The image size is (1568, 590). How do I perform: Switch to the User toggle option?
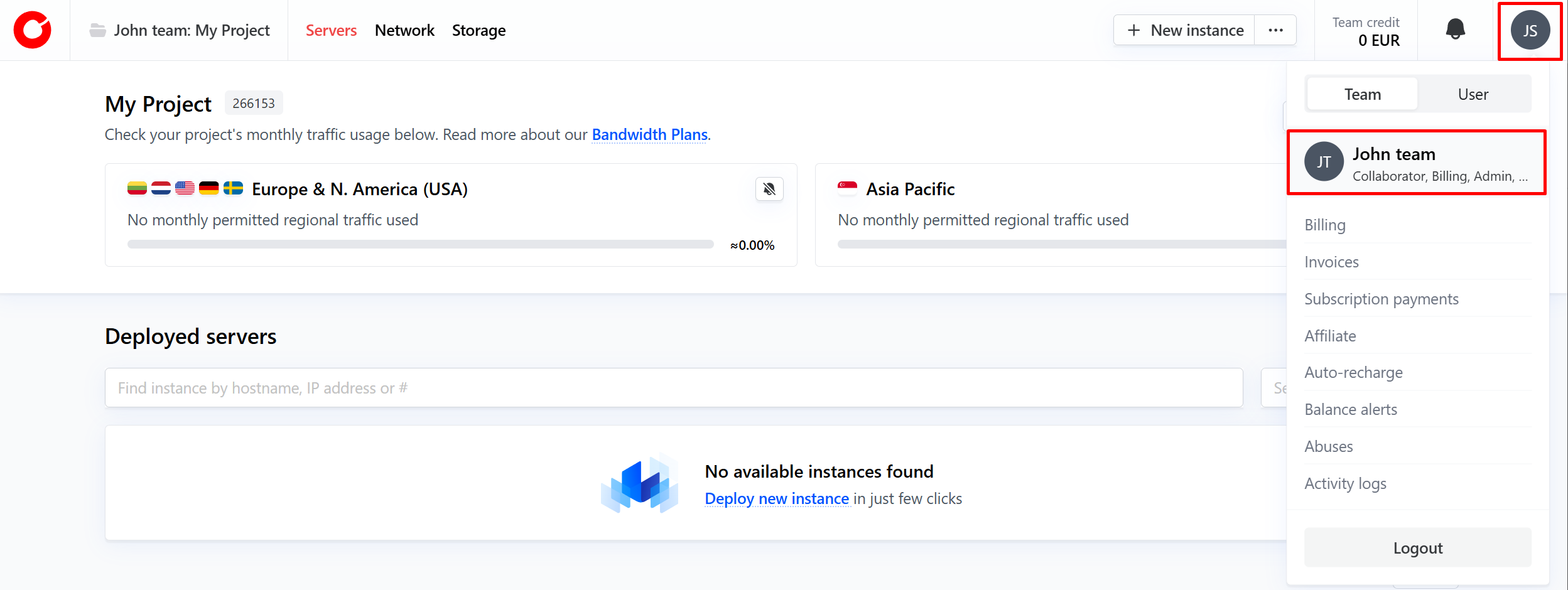coord(1473,94)
